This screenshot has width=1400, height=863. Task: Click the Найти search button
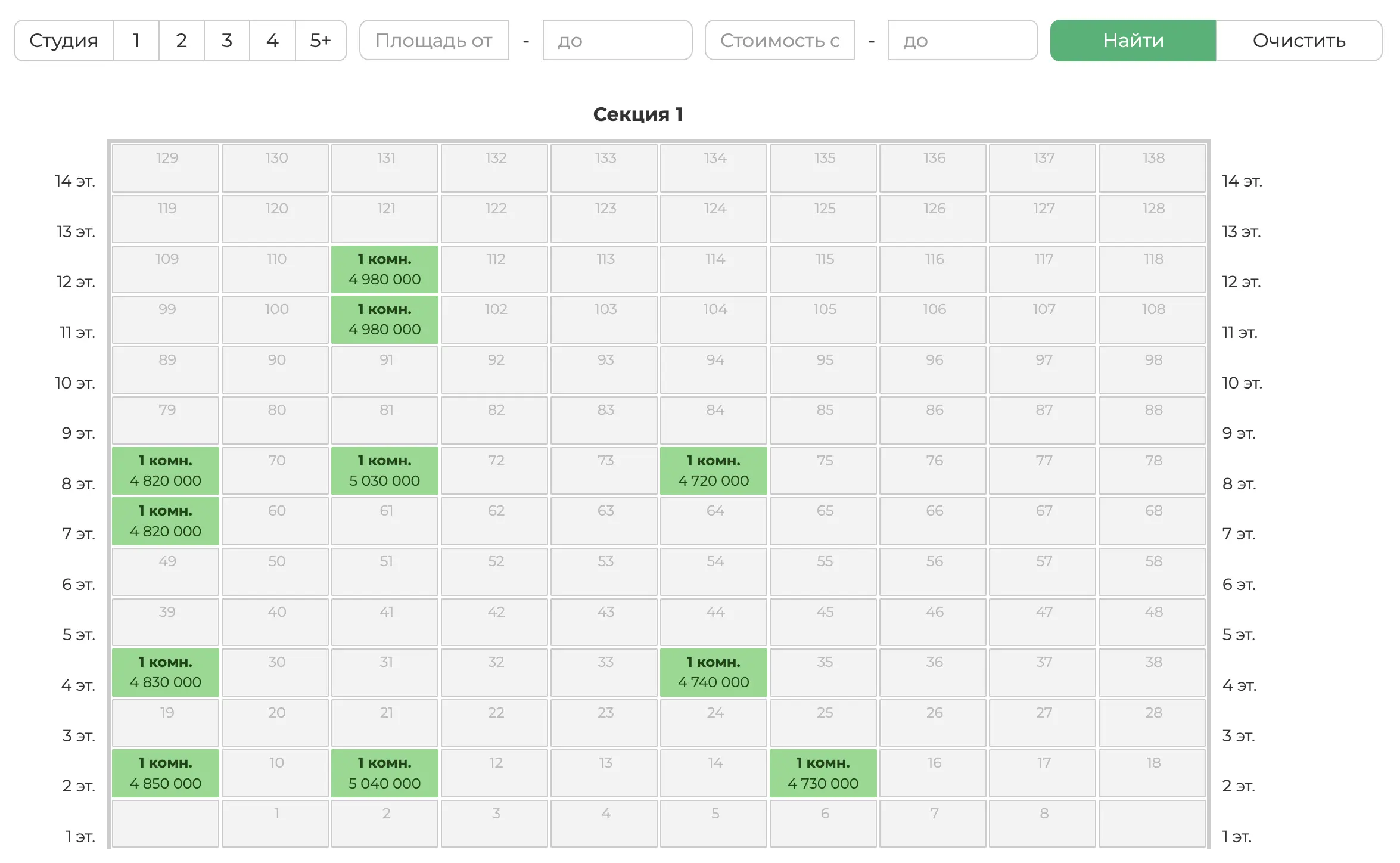(1133, 41)
